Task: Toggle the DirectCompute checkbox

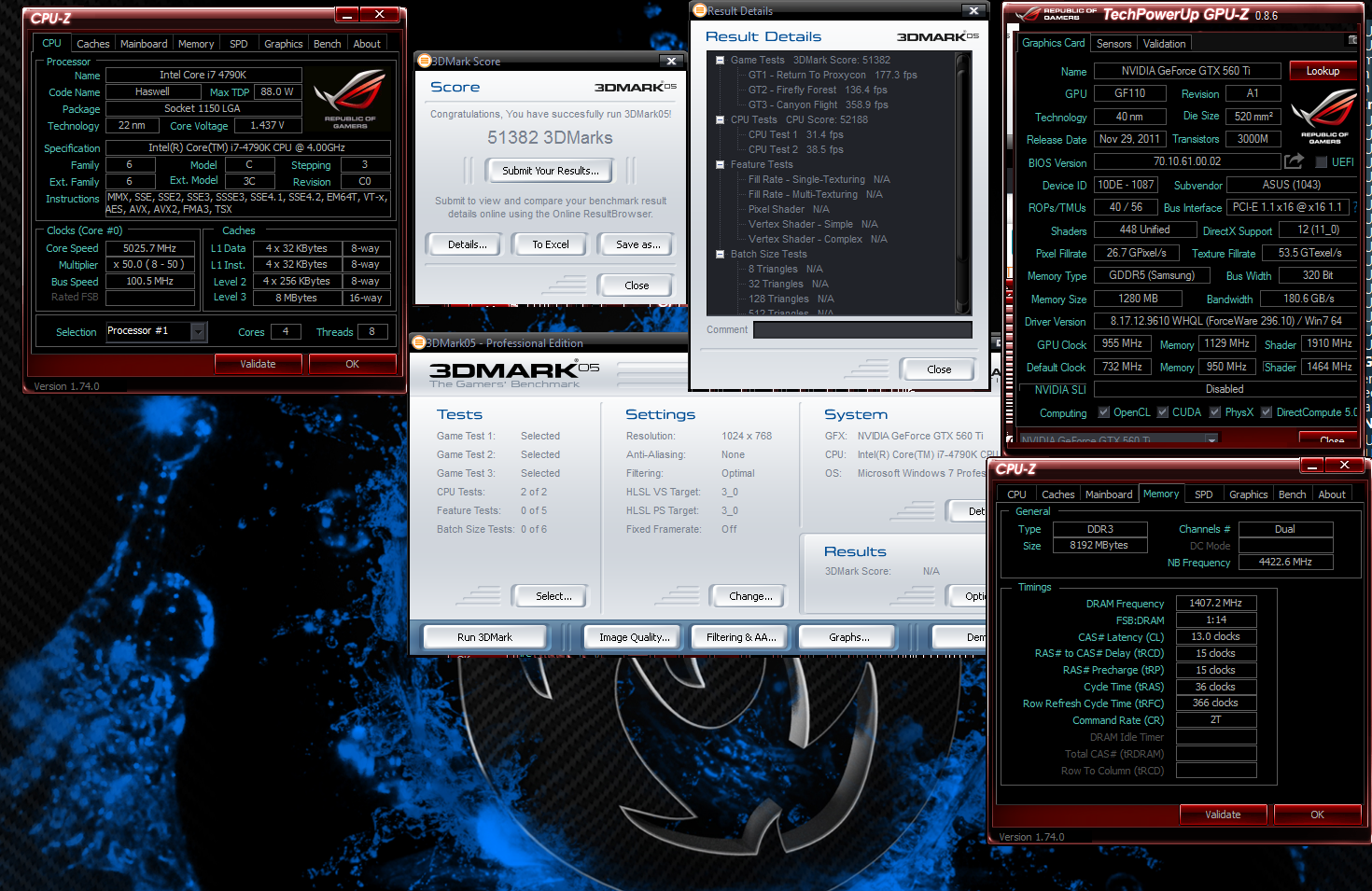Action: click(1267, 411)
